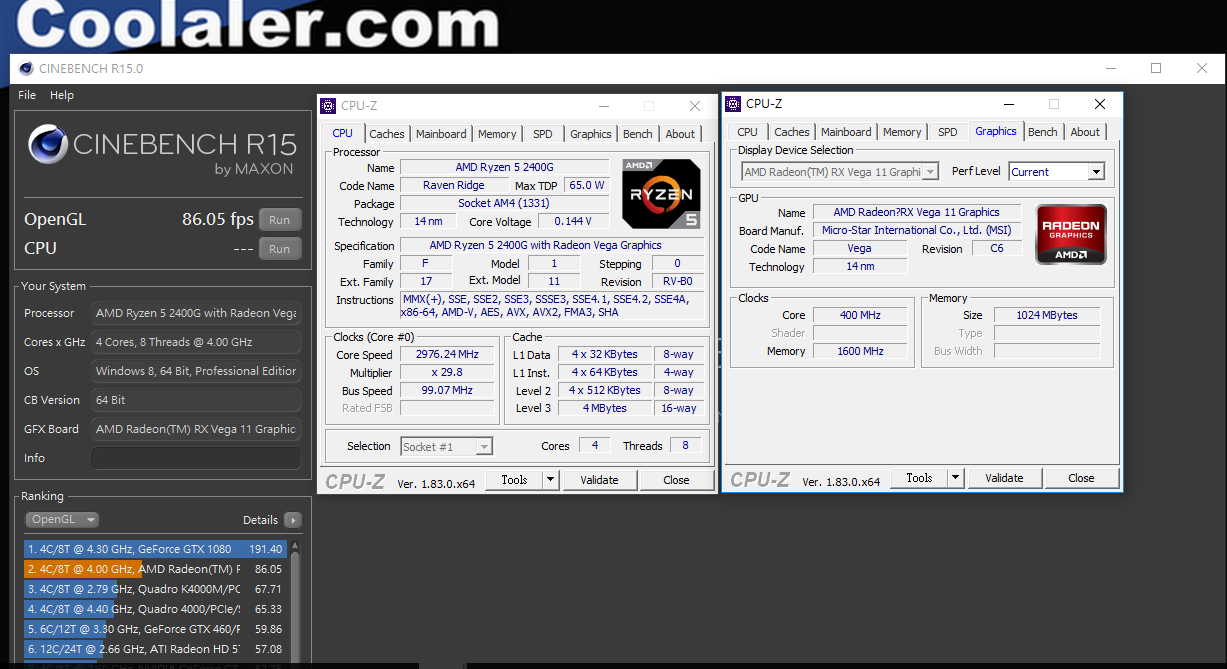Viewport: 1227px width, 669px height.
Task: Click the Multiplier value x 29.8
Action: pyautogui.click(x=447, y=373)
